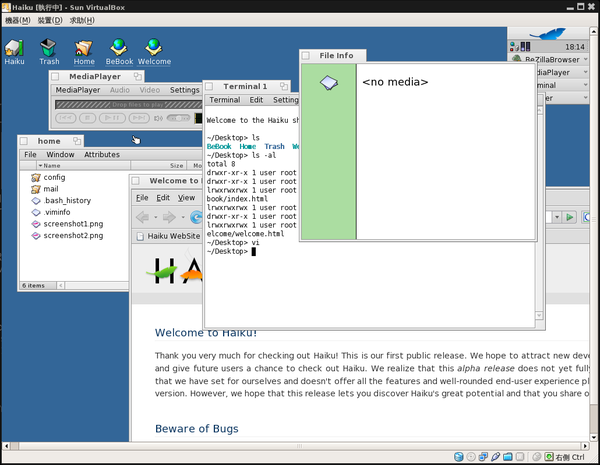Open the Window menu in home window

[60, 155]
